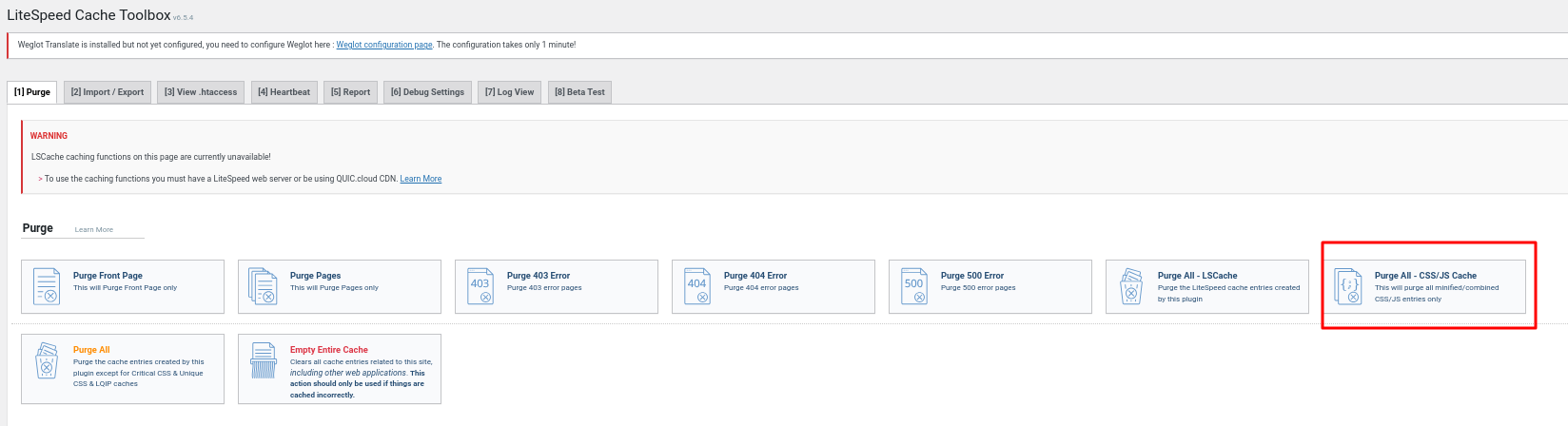This screenshot has width=1568, height=426.
Task: Click the 'This will Purge Front Page only' text
Action: point(125,288)
